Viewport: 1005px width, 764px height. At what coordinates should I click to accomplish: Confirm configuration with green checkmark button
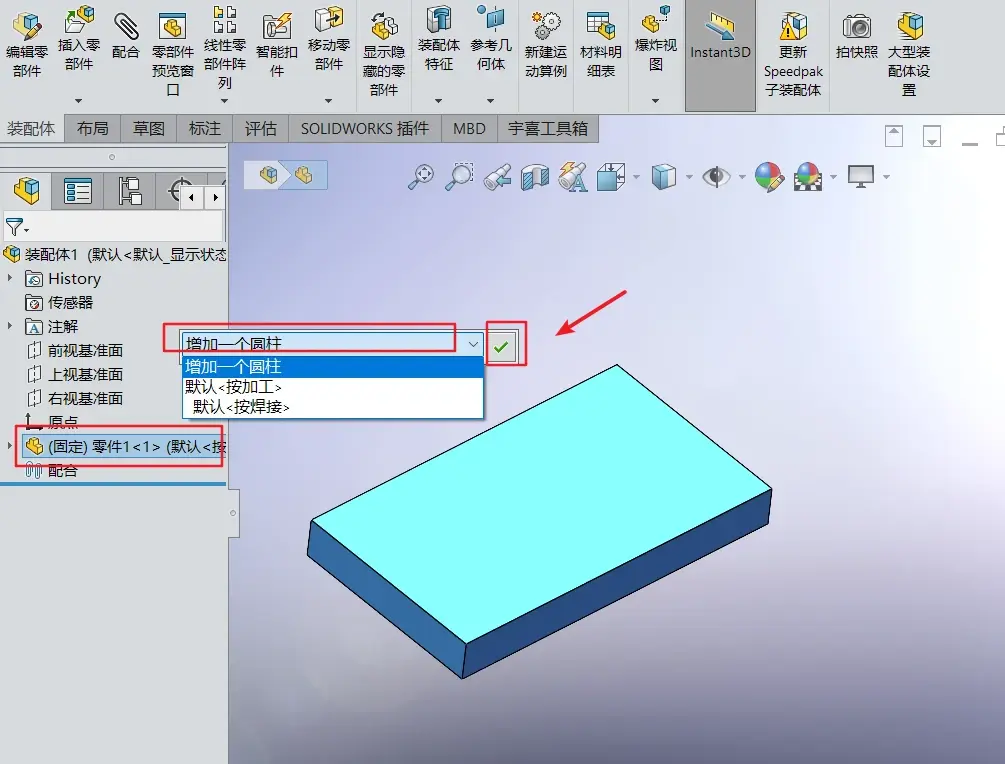[x=501, y=347]
